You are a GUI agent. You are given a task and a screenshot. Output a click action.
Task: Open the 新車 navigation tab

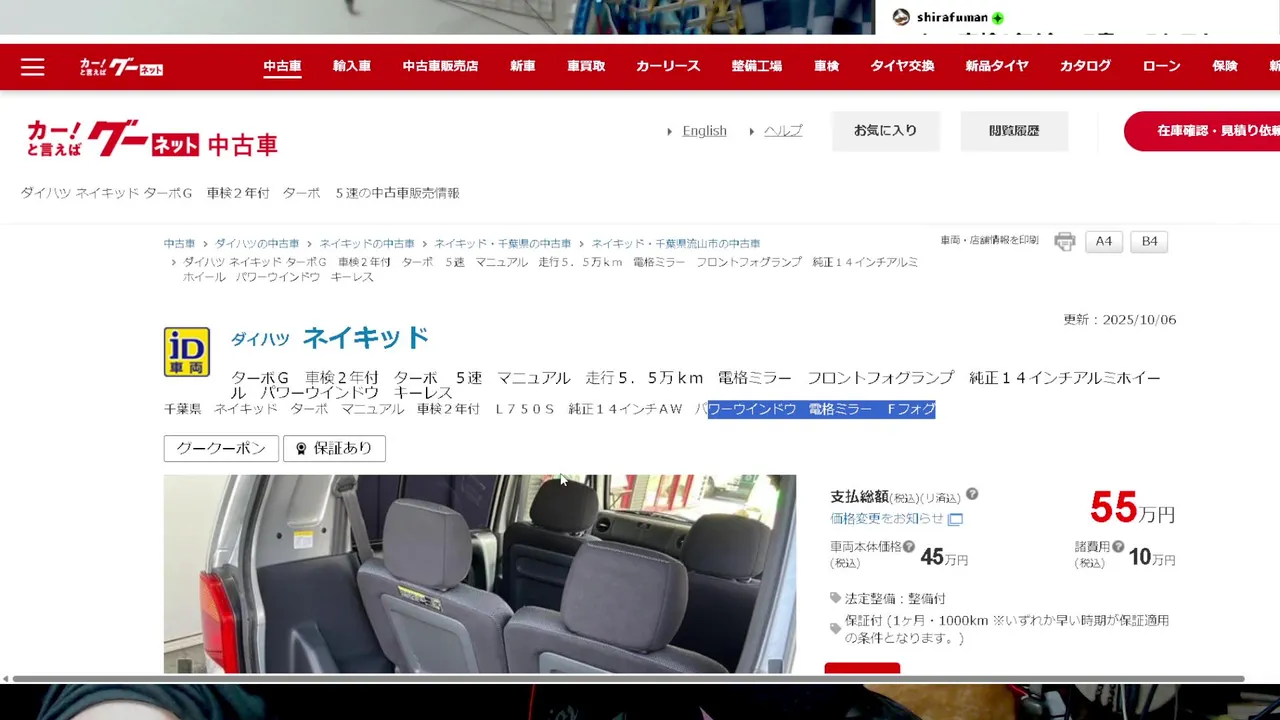522,66
